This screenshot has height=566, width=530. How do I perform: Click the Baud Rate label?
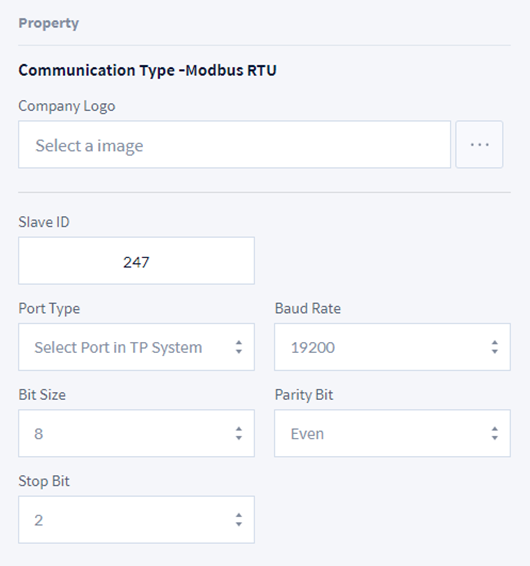coord(308,309)
